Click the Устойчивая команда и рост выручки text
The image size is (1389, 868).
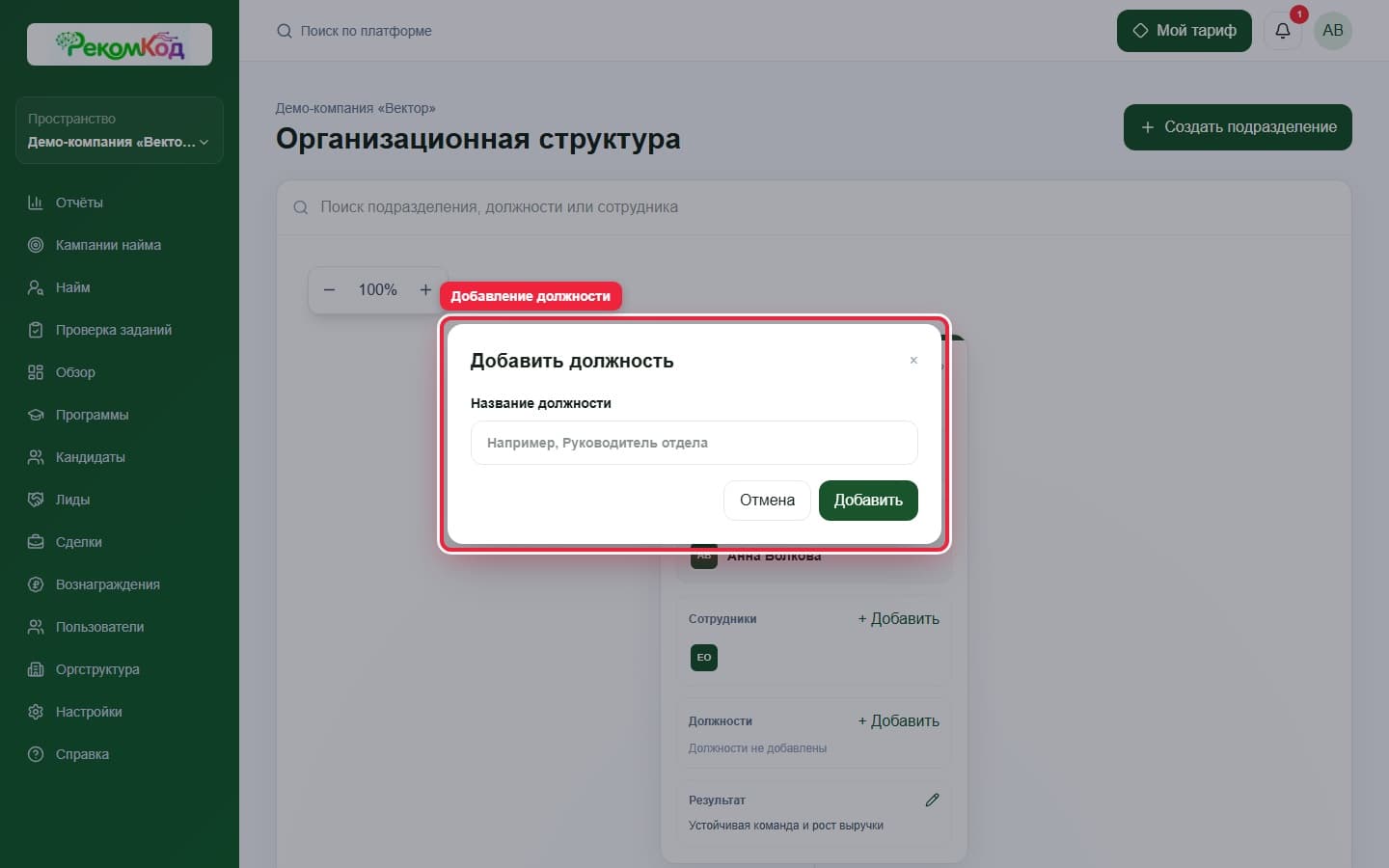click(x=786, y=826)
